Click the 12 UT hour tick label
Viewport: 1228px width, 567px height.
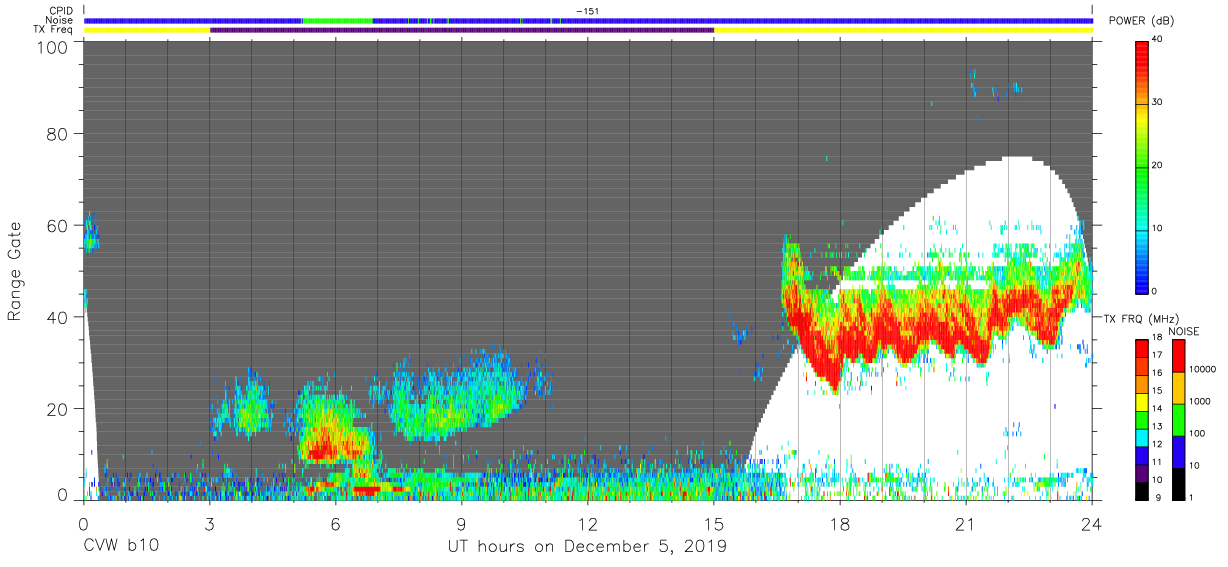pos(588,523)
